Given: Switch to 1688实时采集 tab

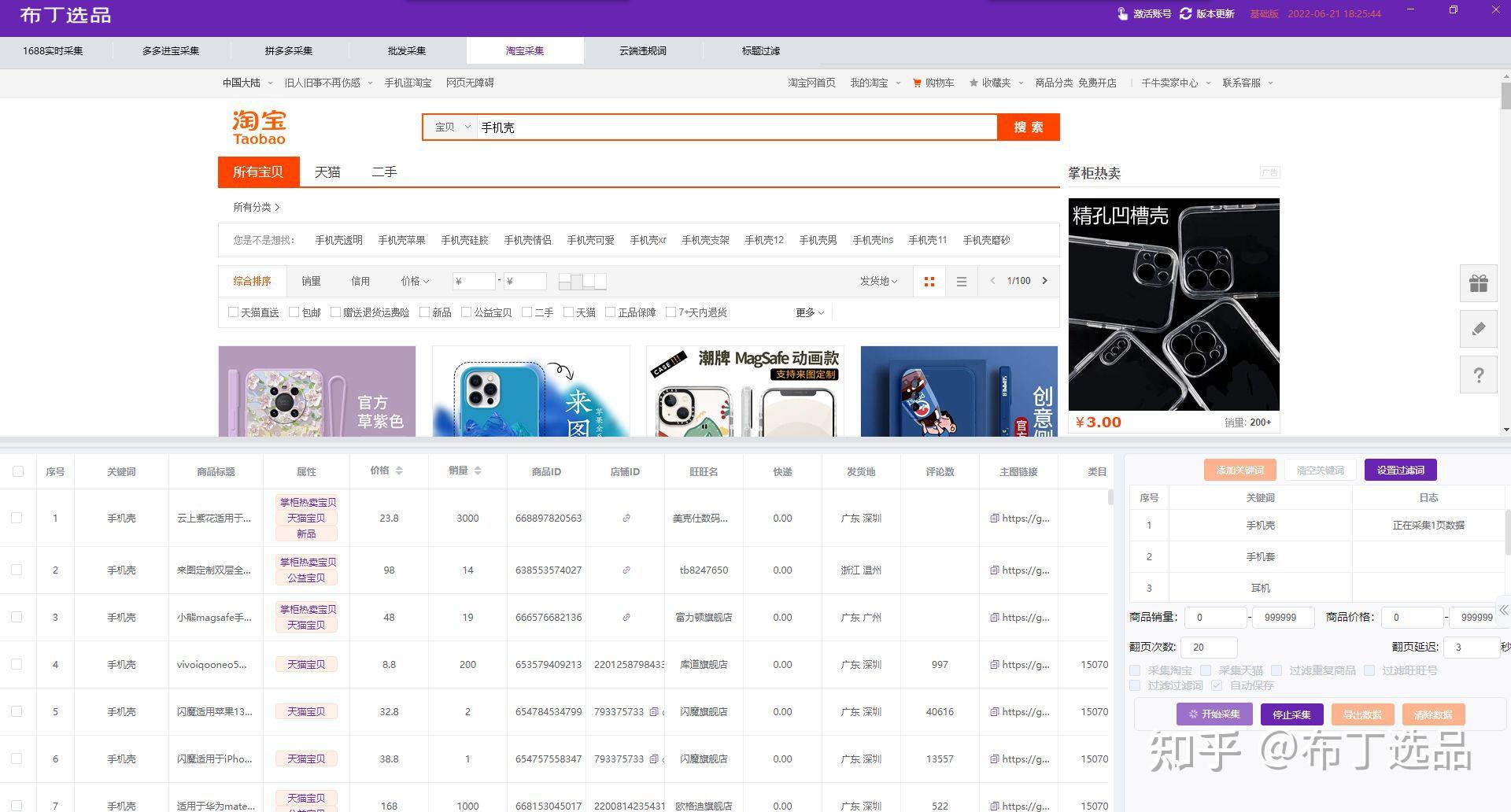Looking at the screenshot, I should click(53, 50).
